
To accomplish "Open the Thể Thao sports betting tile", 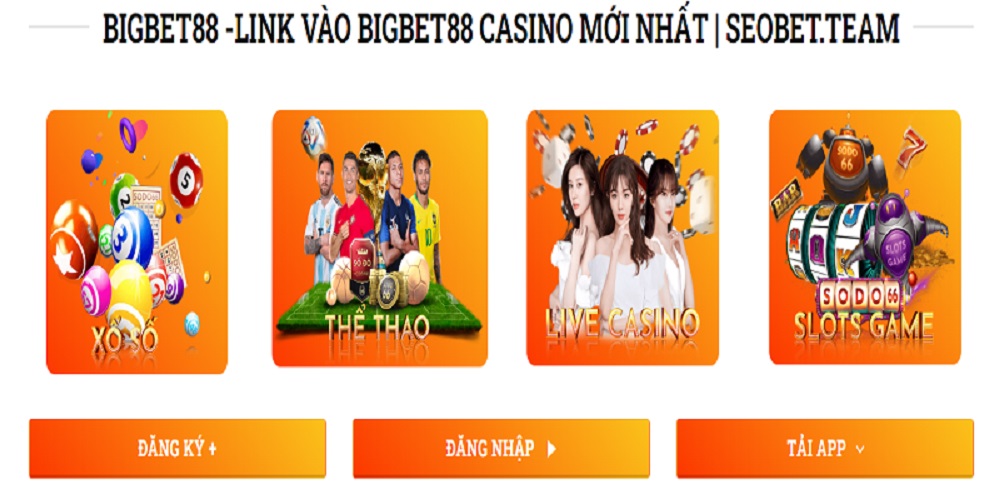I will [x=380, y=239].
